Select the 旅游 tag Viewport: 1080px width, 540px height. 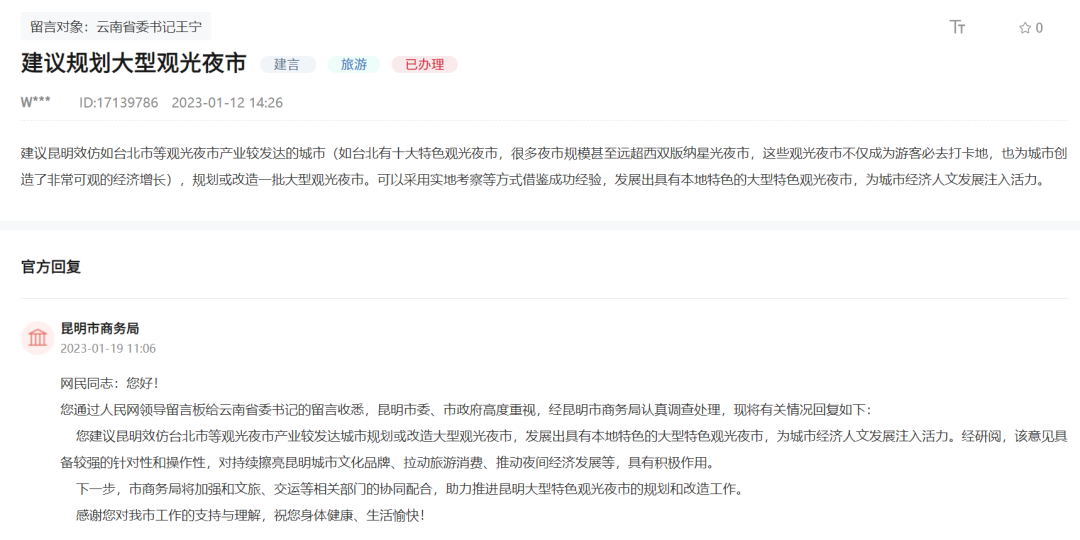coord(354,65)
